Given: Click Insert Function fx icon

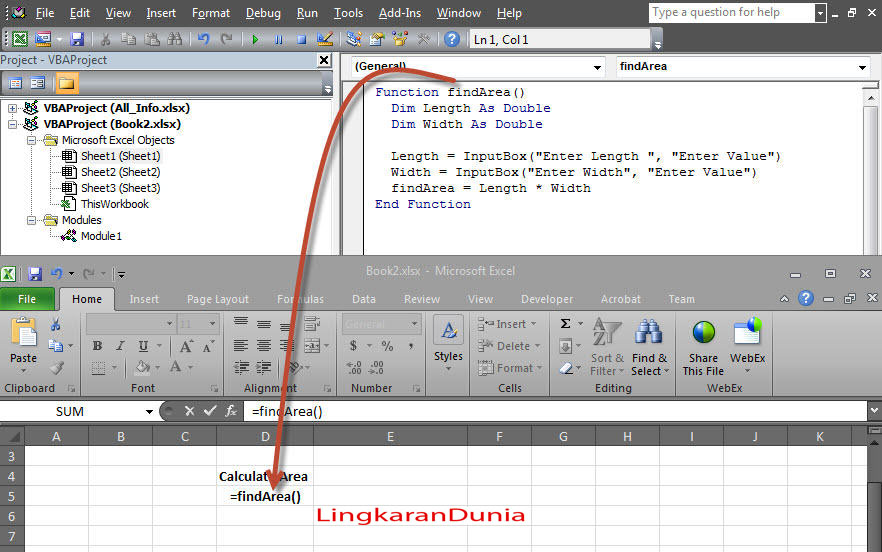Looking at the screenshot, I should (231, 411).
